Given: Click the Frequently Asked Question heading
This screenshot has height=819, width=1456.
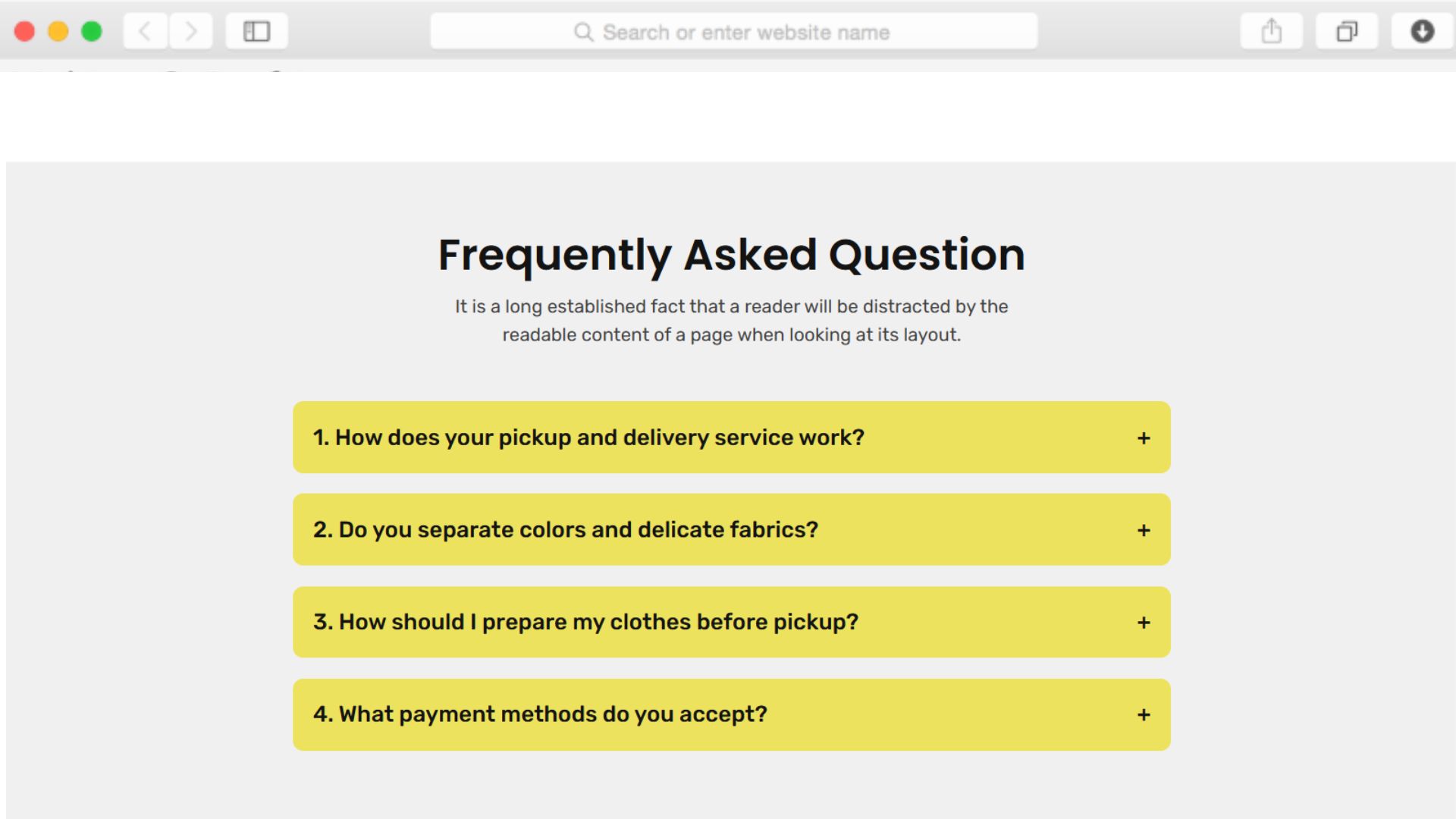Looking at the screenshot, I should click(x=731, y=255).
